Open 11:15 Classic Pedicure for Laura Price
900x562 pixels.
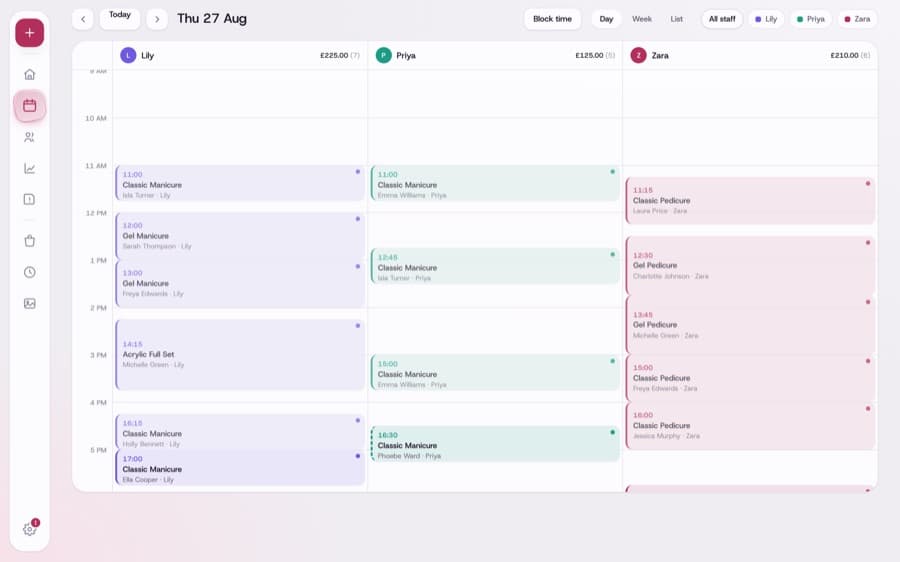coord(750,200)
